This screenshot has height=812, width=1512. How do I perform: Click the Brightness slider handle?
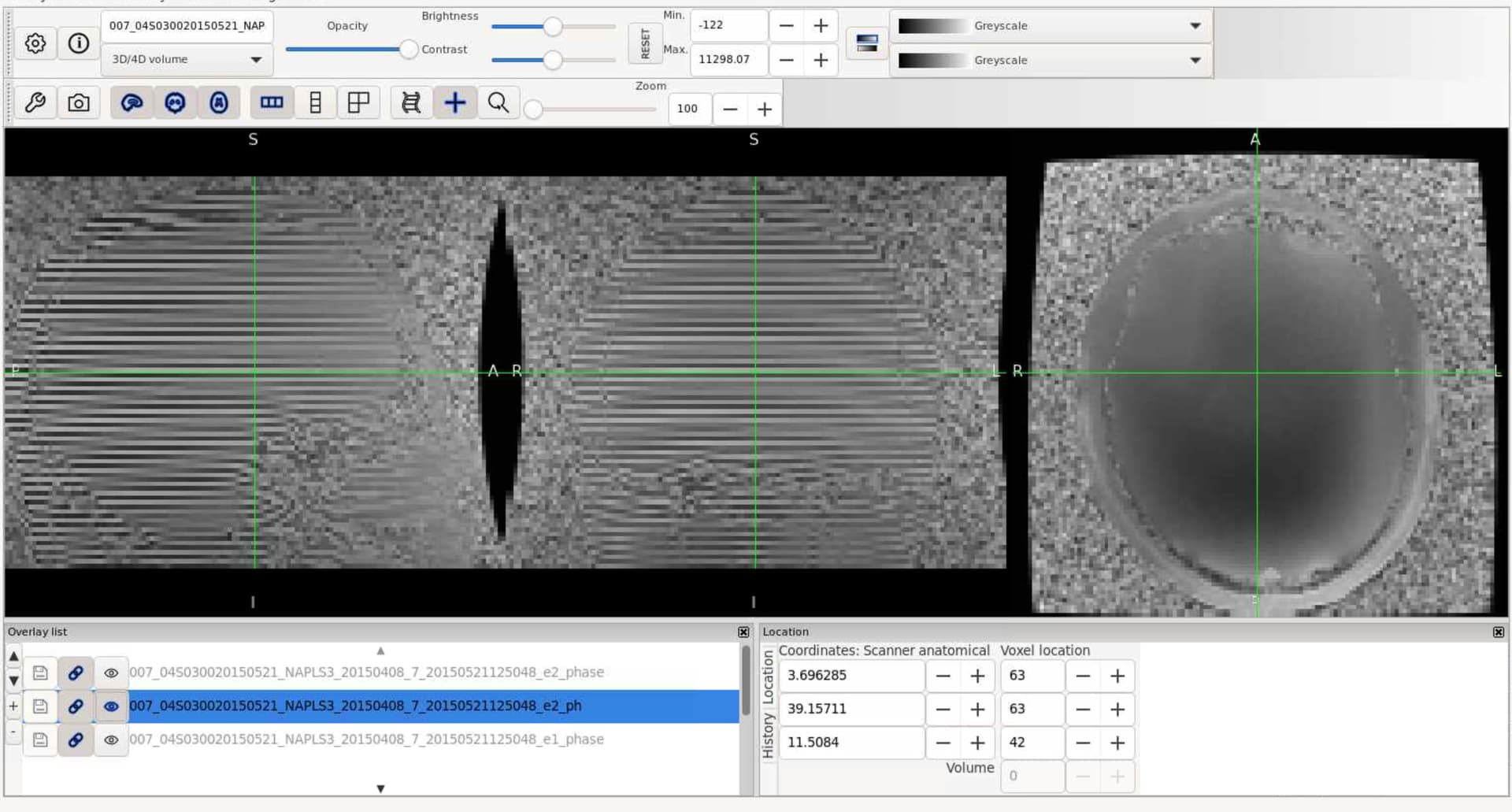553,27
